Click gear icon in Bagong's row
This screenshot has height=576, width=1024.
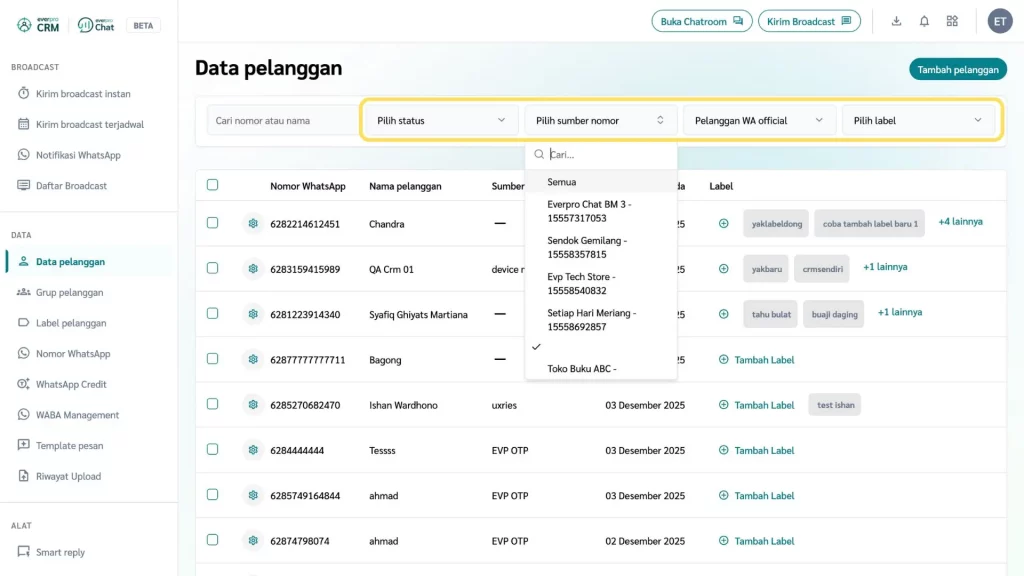tap(253, 360)
